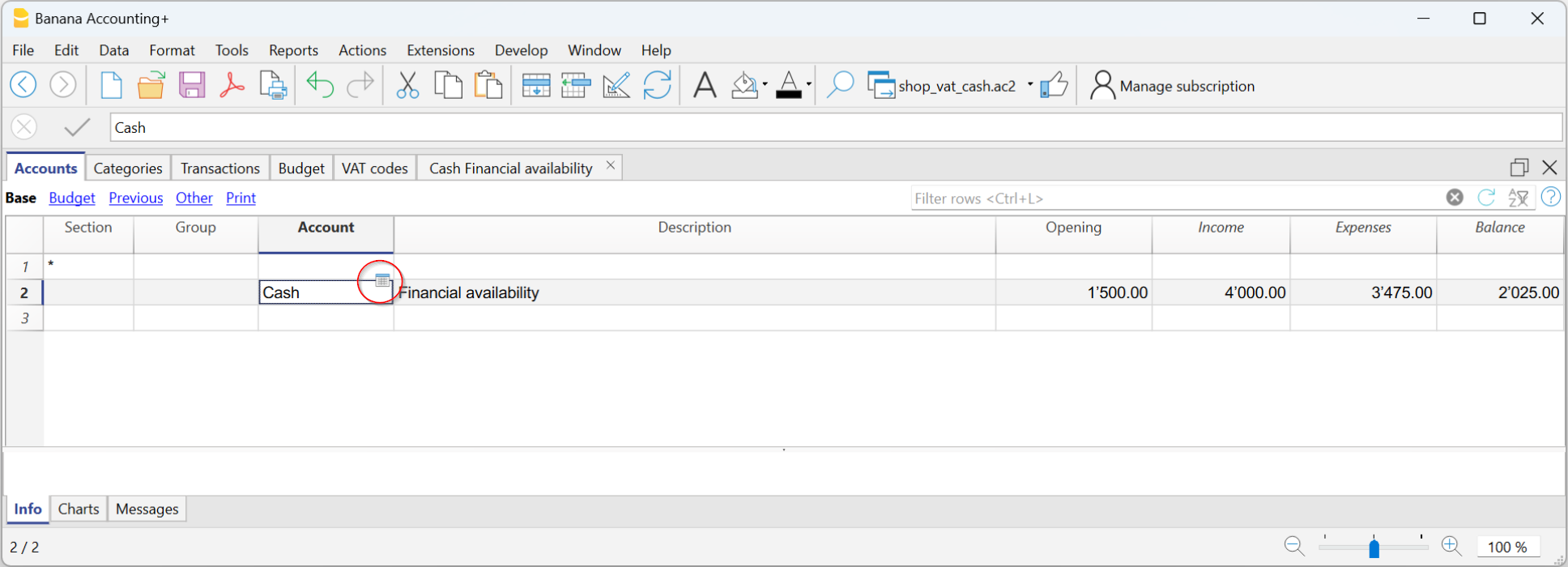This screenshot has width=1568, height=567.
Task: Switch to the VAT codes tab
Action: tap(374, 168)
